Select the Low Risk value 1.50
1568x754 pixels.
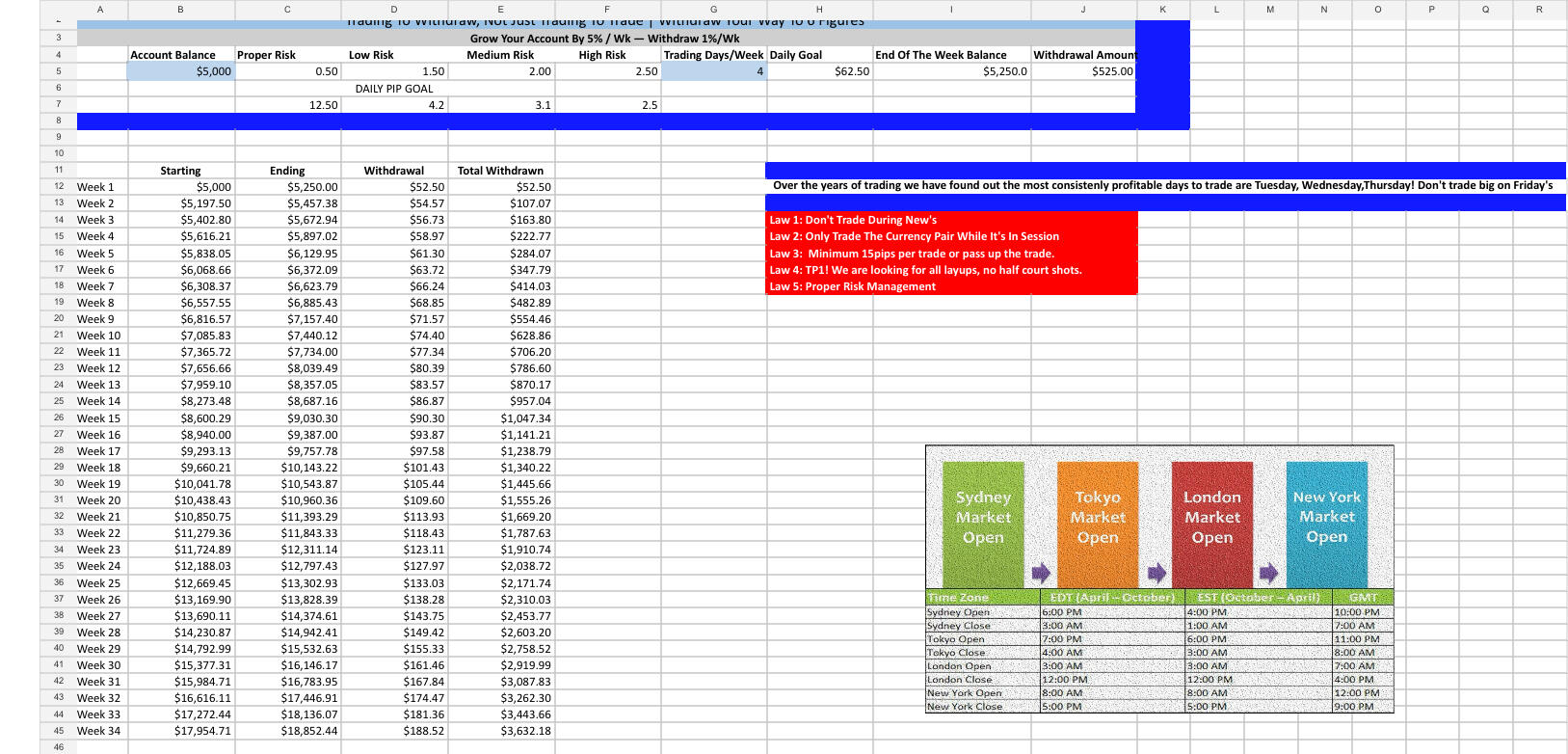[393, 71]
